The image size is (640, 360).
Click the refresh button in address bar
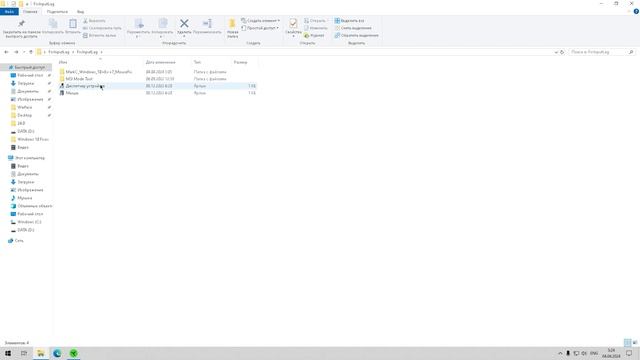(x=562, y=52)
